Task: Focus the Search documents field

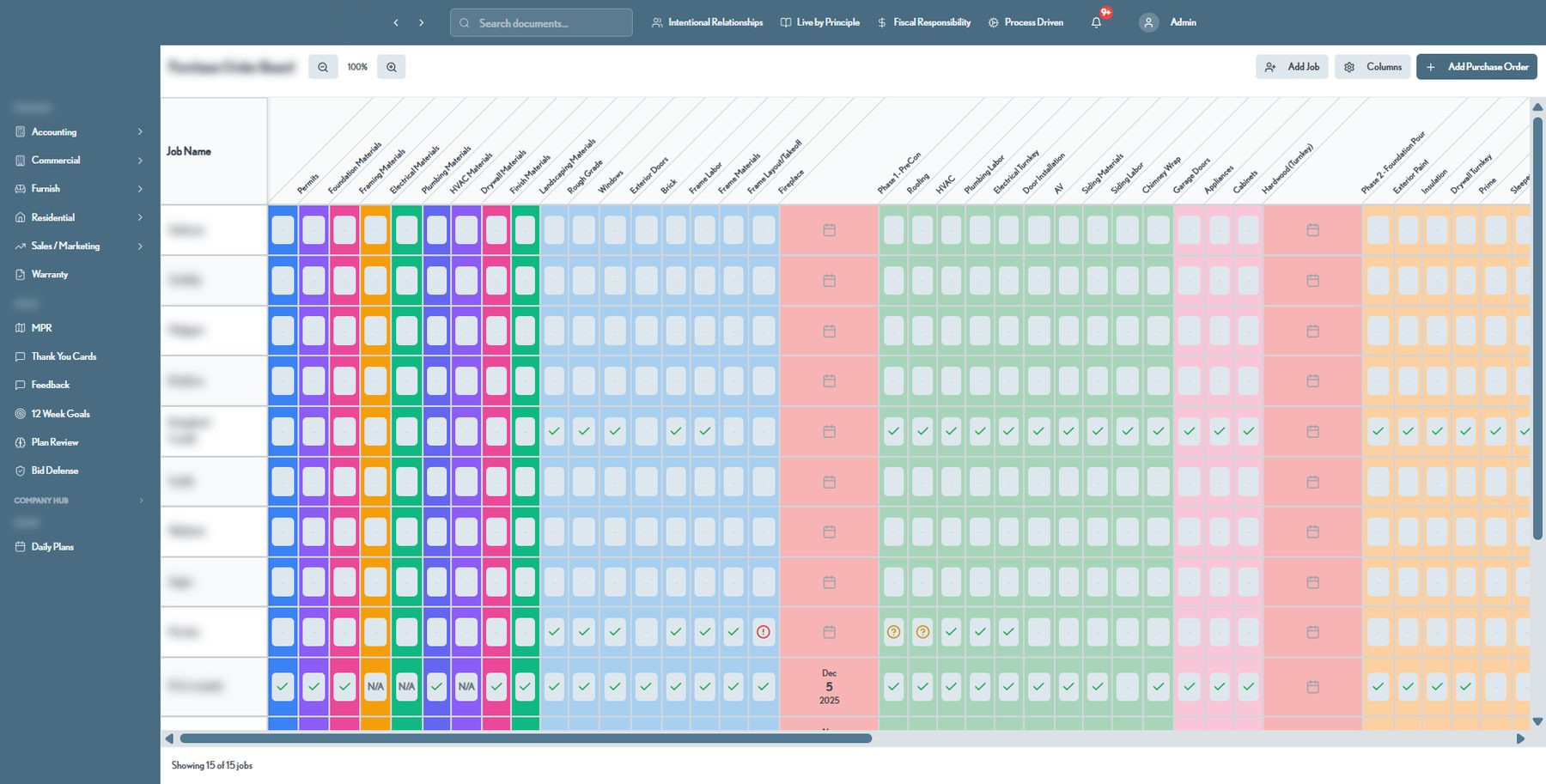Action: pyautogui.click(x=541, y=23)
